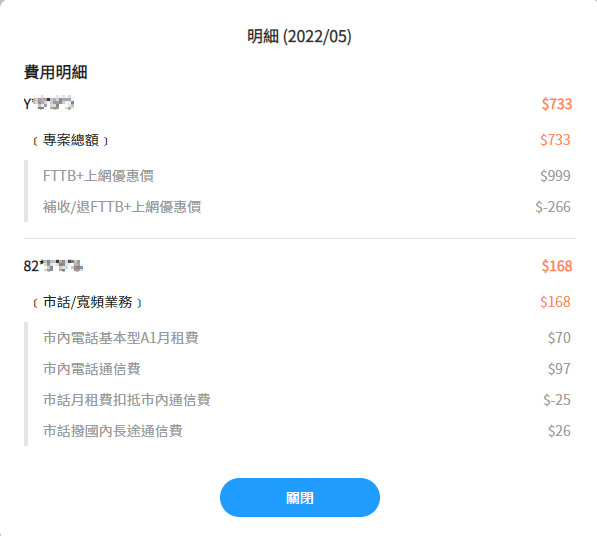Select the FTTB+上網優惠價 line item
This screenshot has height=536, width=597.
[x=98, y=176]
